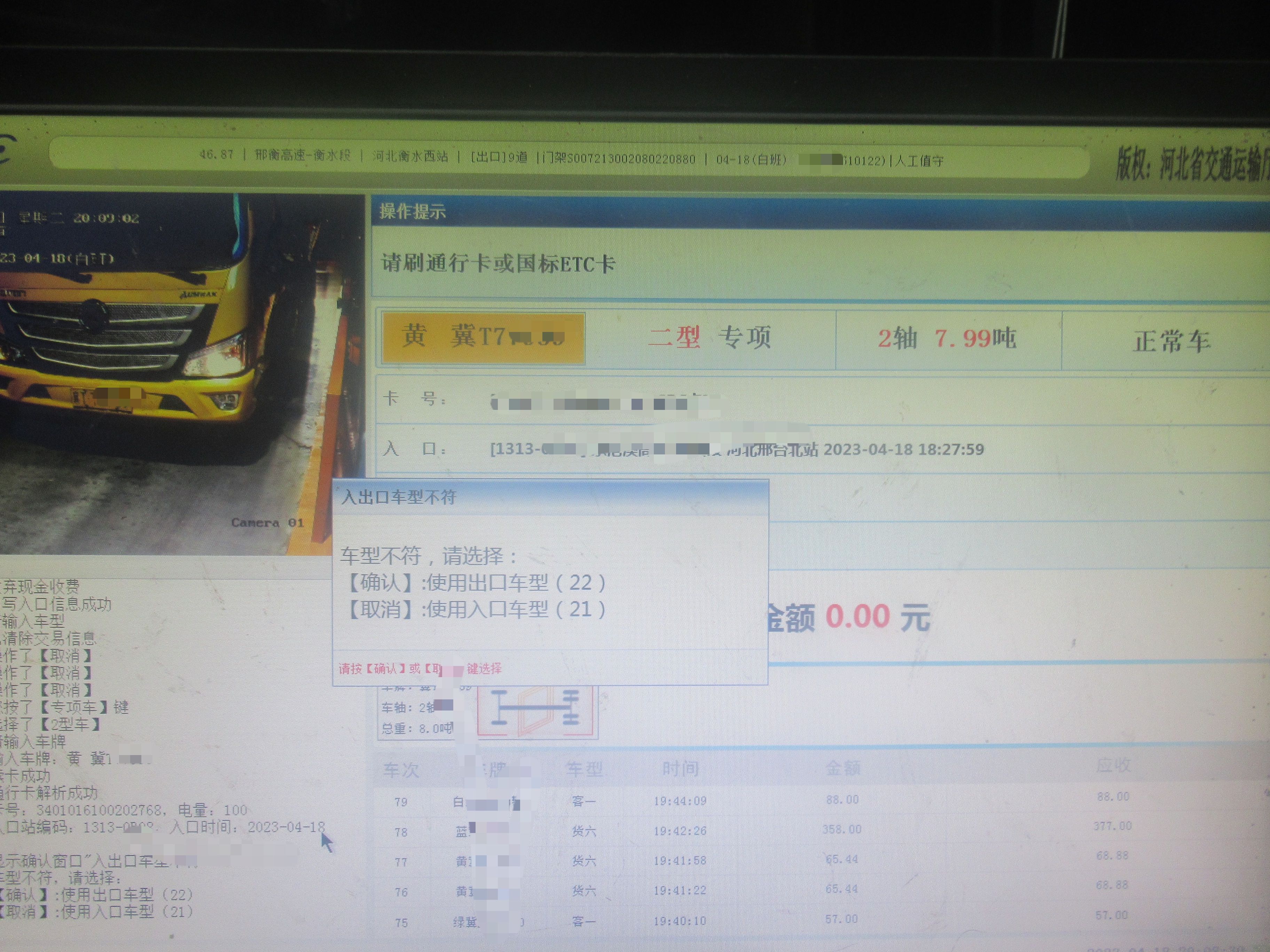
Task: Click header text 04-18(白班)
Action: (x=751, y=159)
